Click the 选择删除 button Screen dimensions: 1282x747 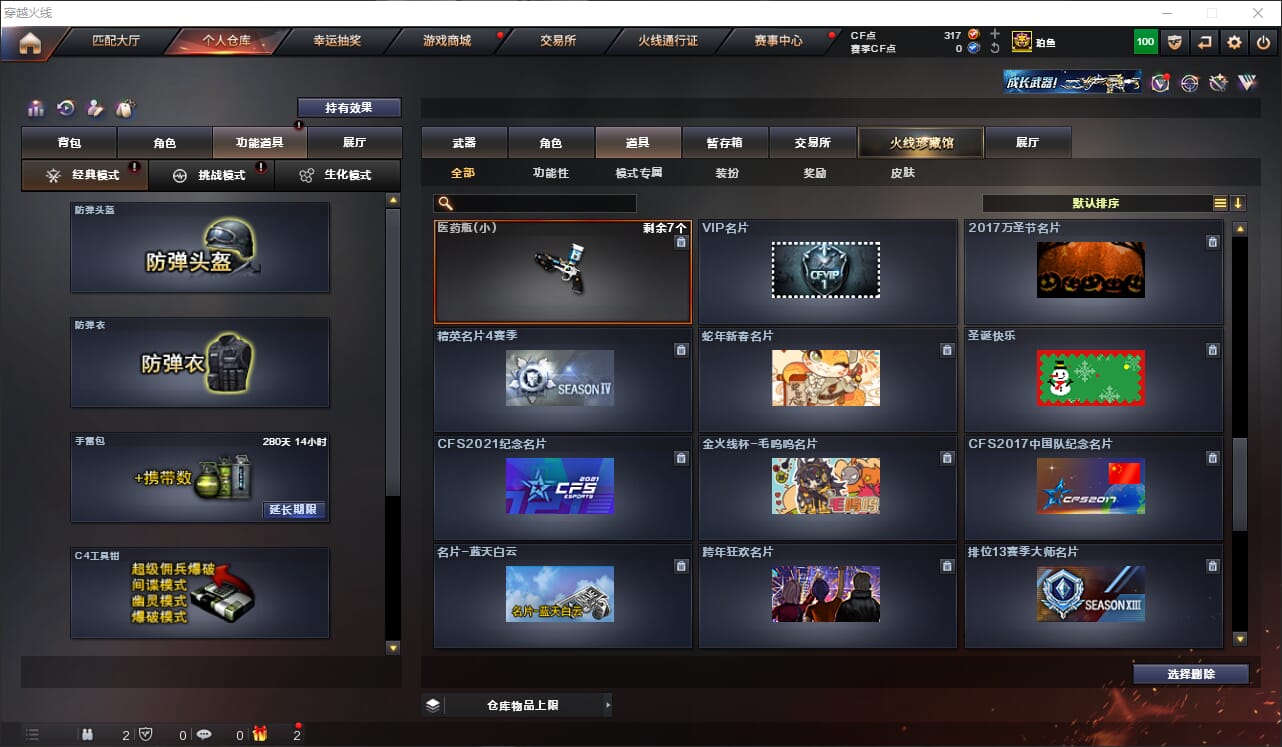point(1191,674)
